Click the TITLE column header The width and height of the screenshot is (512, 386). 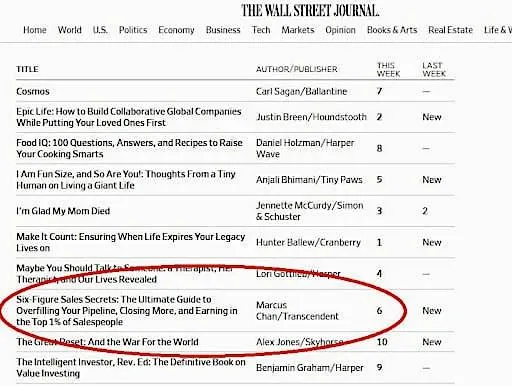(x=27, y=69)
